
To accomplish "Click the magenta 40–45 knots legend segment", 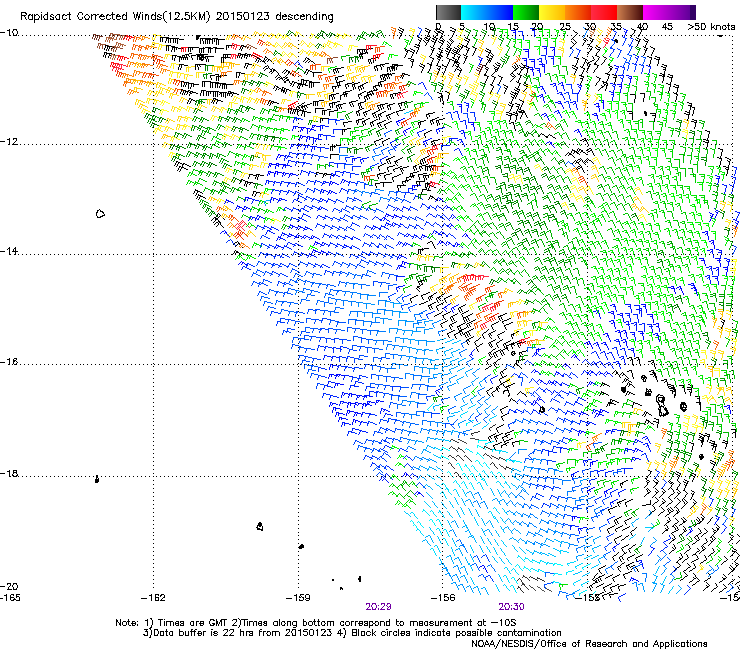I will click(x=656, y=12).
